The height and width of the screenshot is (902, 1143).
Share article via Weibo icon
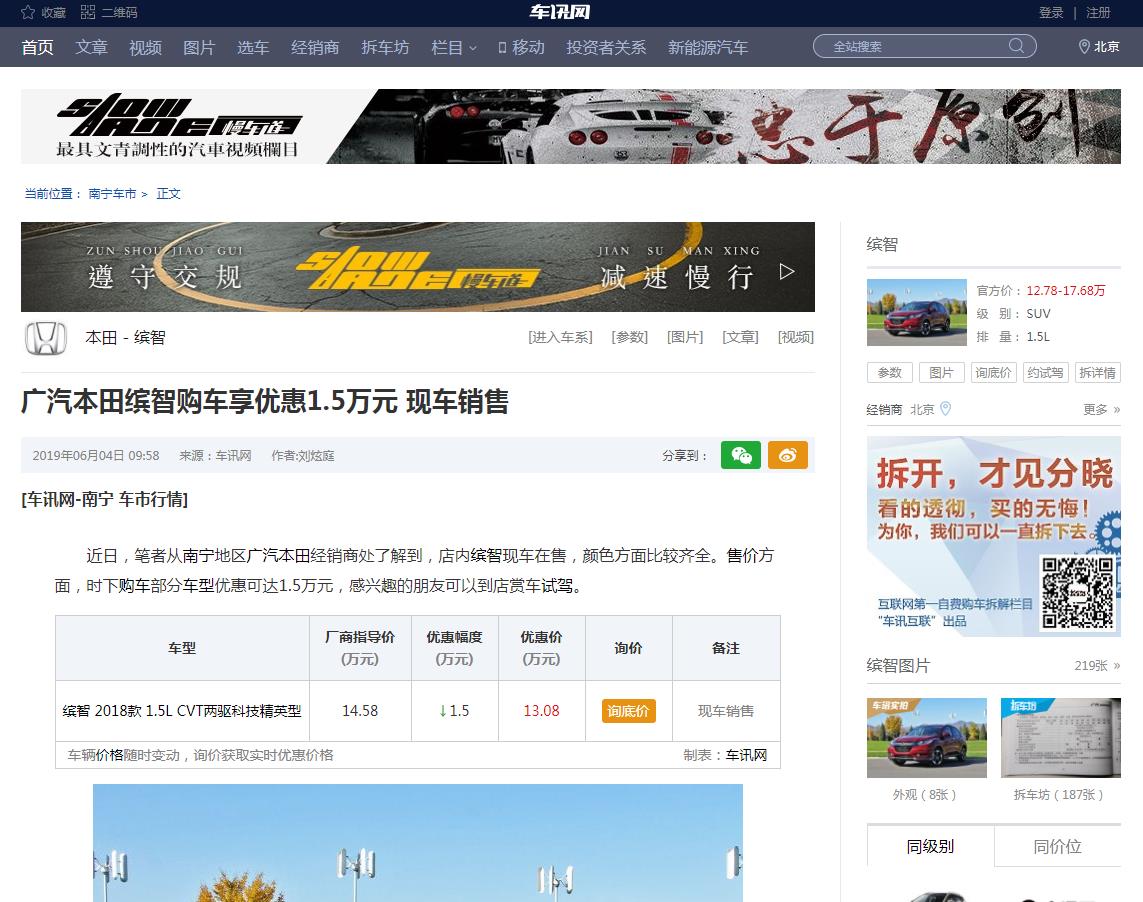[787, 455]
